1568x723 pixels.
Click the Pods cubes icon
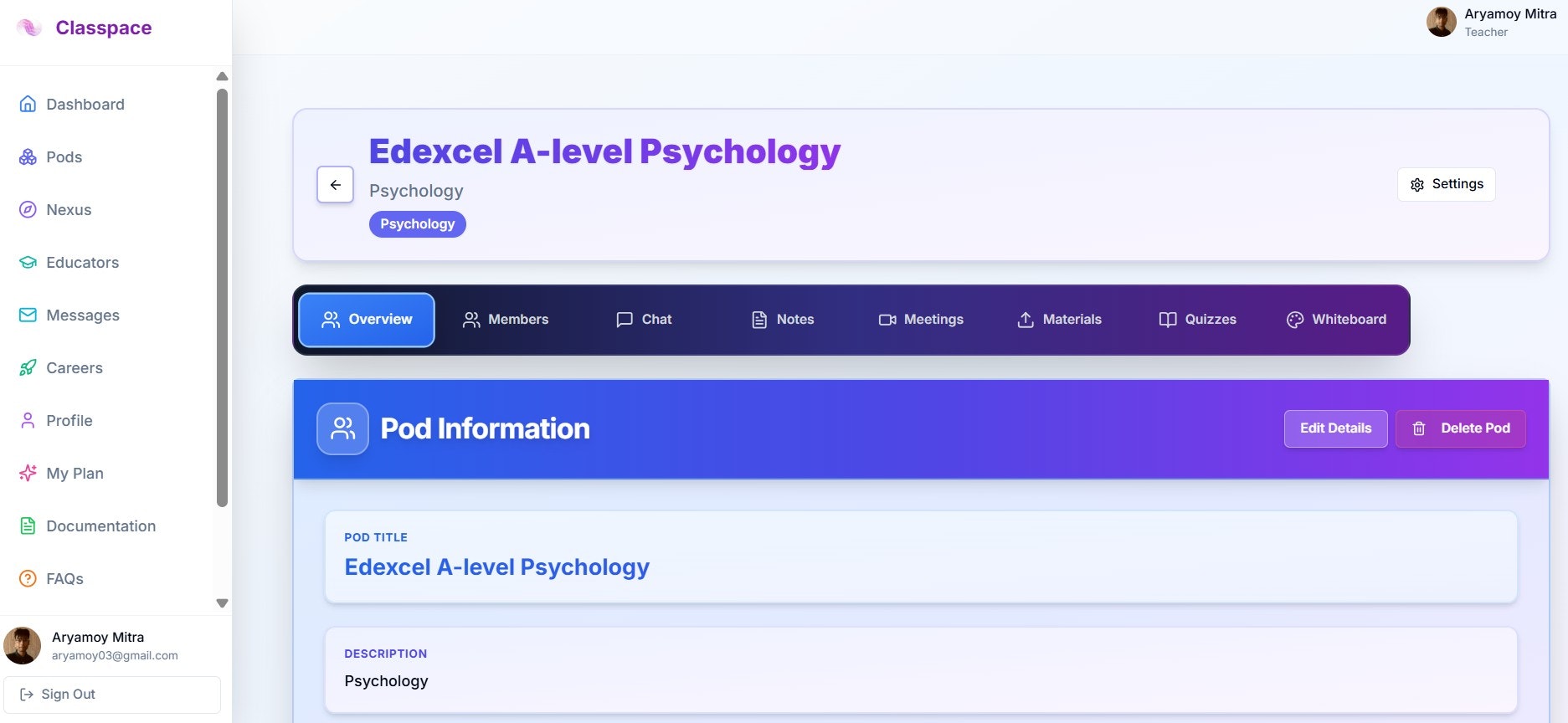click(28, 156)
